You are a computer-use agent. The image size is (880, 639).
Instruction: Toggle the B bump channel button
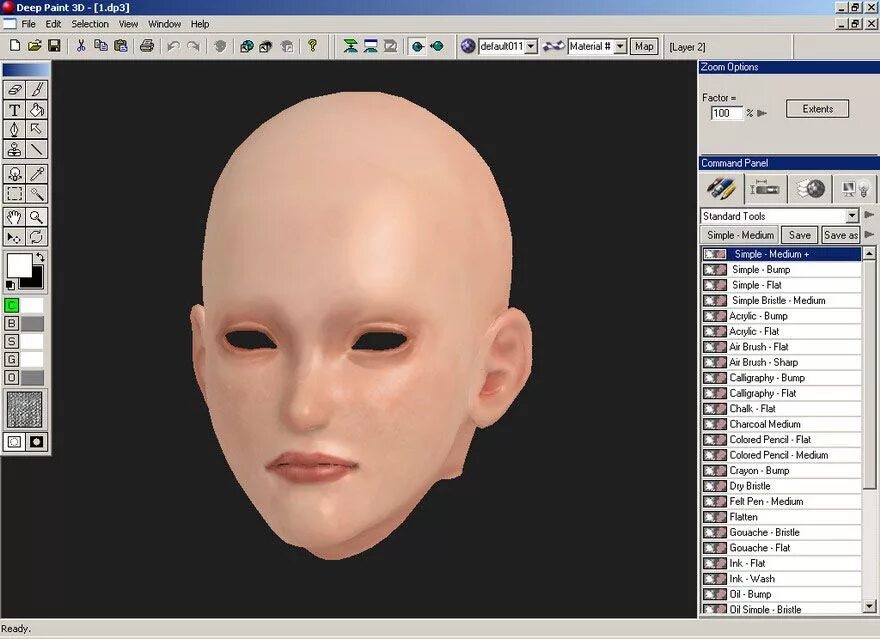tap(11, 323)
